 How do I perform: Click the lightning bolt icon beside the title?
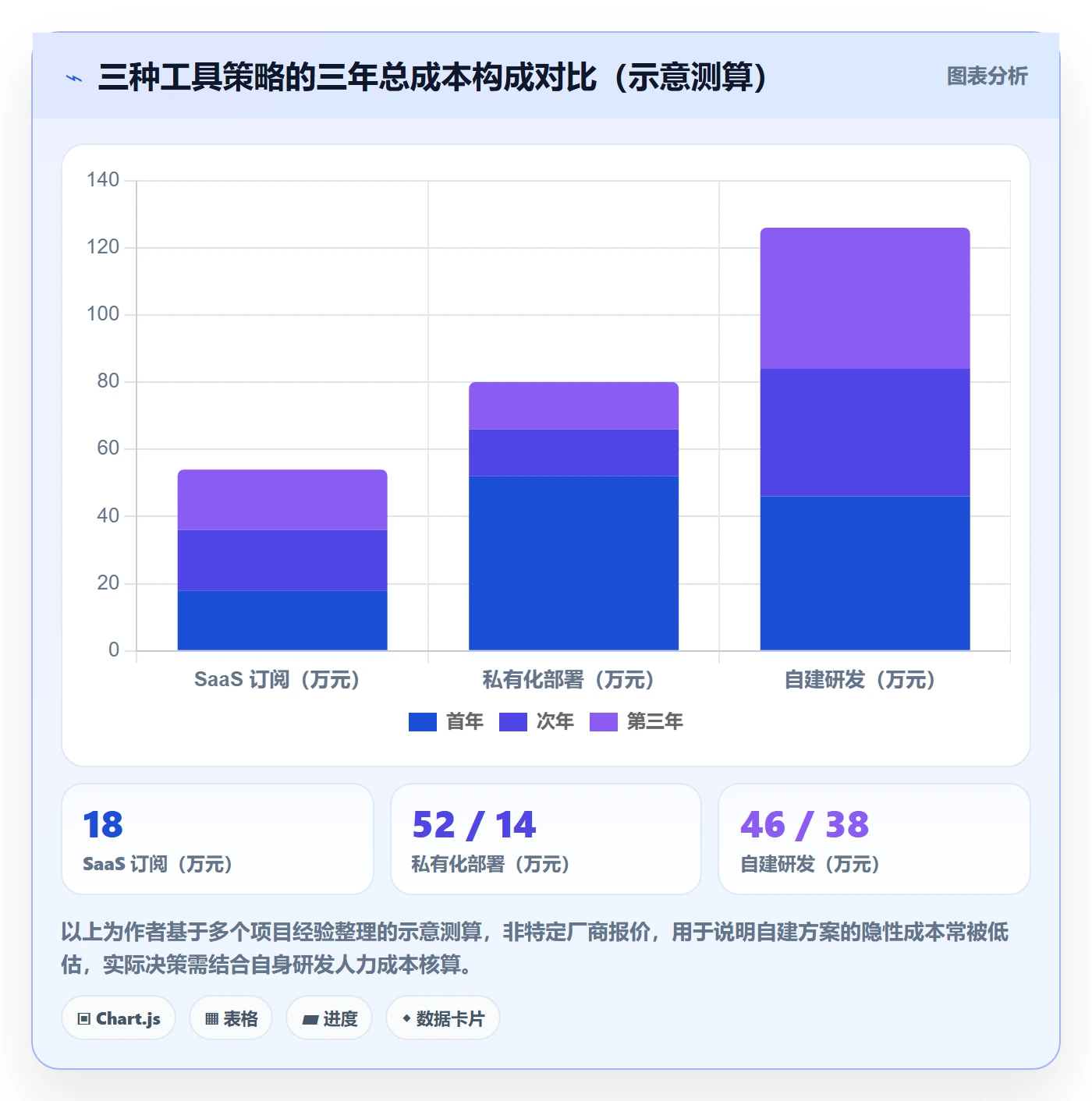[74, 78]
